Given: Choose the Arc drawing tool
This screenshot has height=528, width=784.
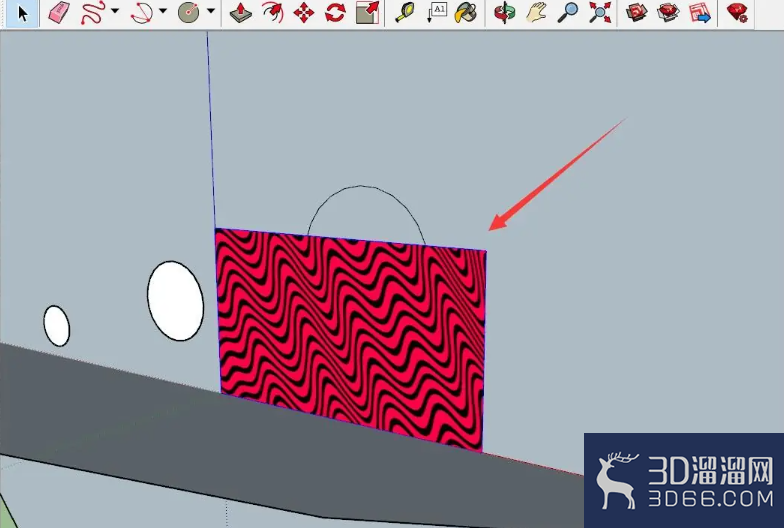Looking at the screenshot, I should pos(142,12).
